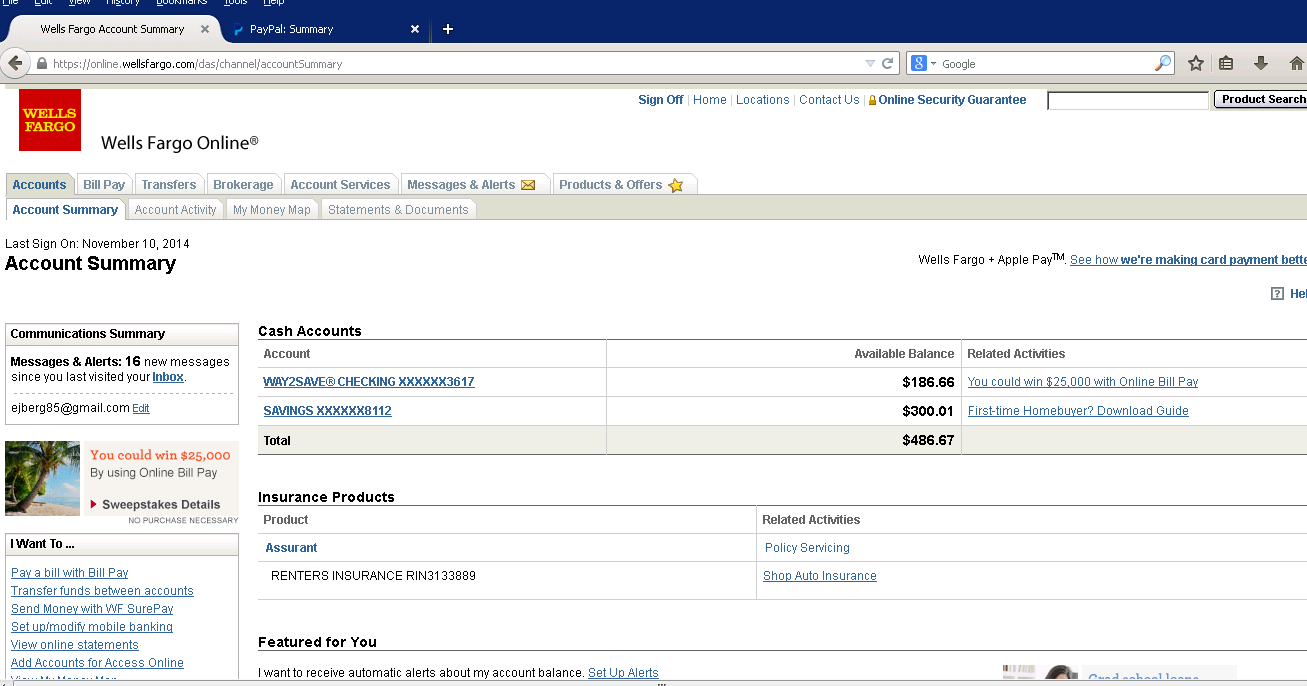Click the Policy Servicing link

[x=807, y=548]
